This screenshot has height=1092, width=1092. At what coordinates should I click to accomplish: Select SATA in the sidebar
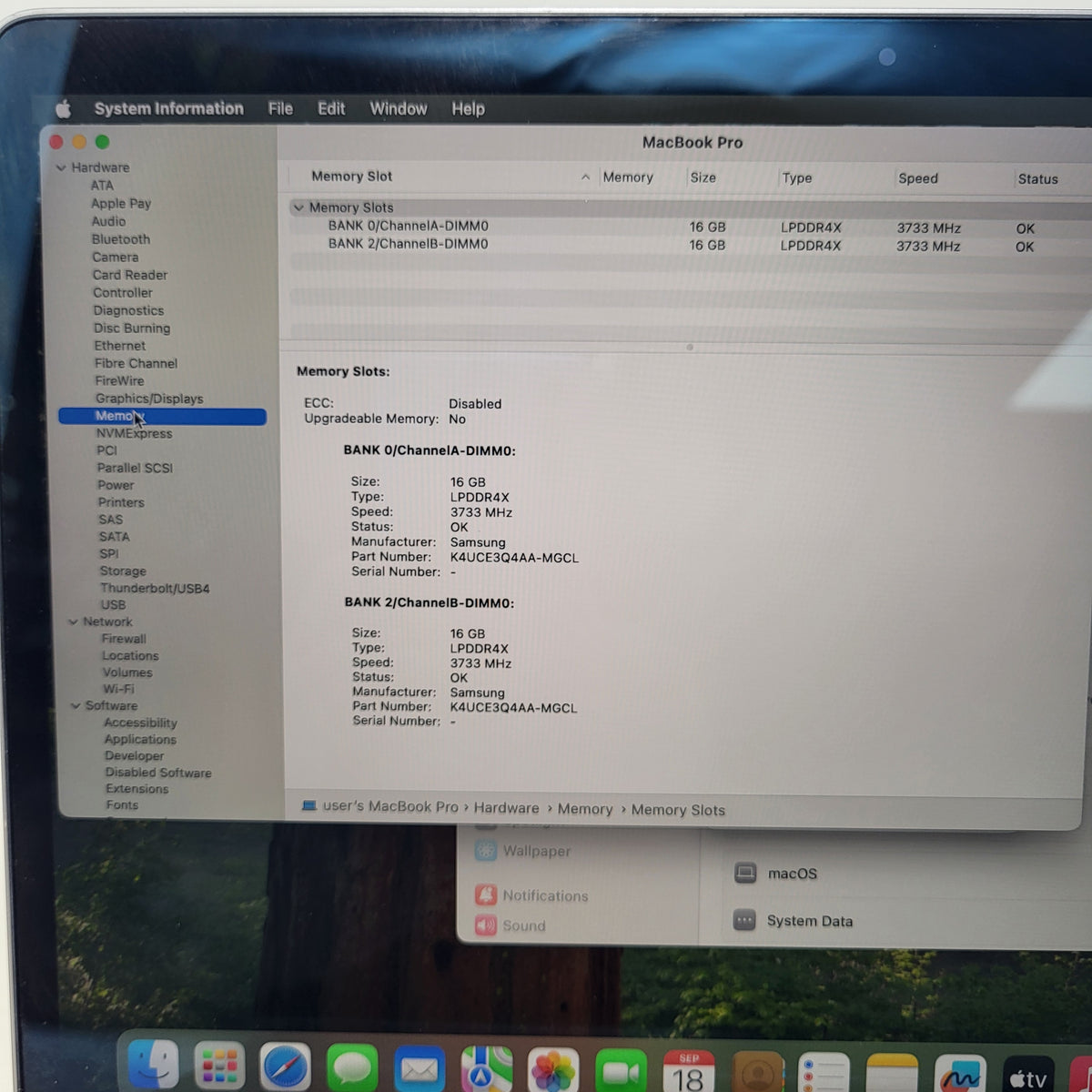click(x=115, y=537)
